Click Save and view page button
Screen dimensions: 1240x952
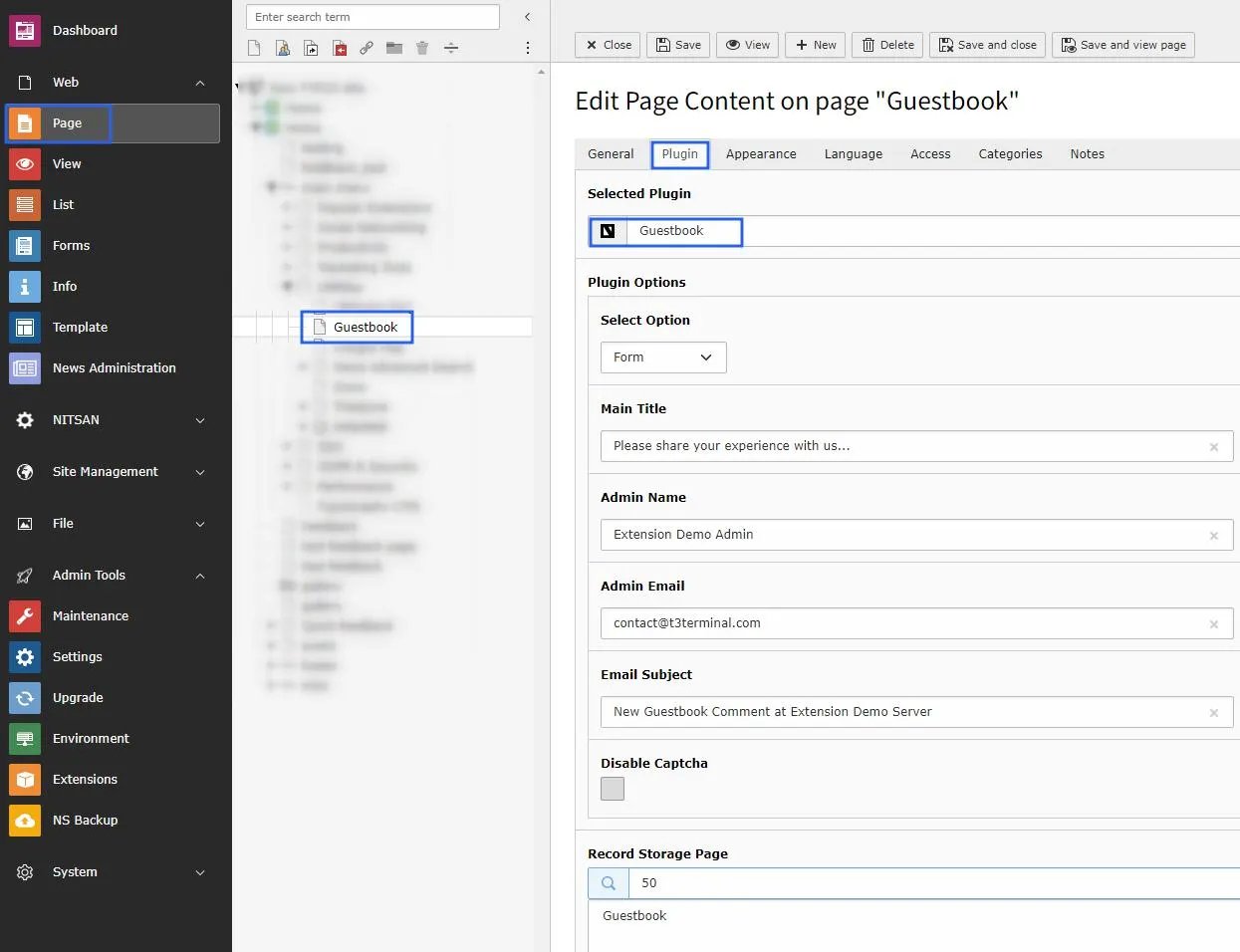[1123, 45]
